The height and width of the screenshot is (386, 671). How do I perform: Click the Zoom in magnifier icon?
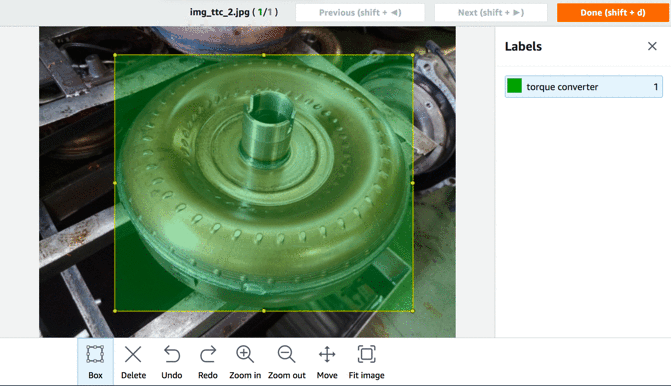pos(245,355)
